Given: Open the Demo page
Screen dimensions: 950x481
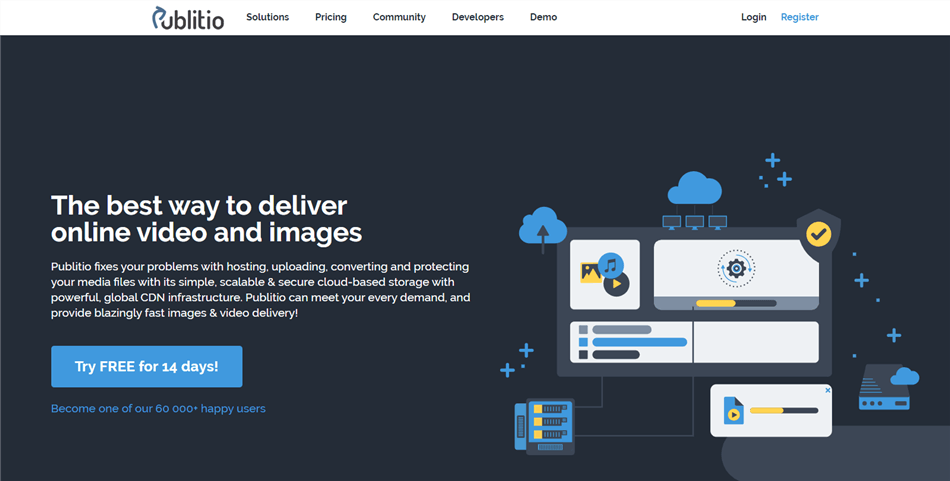Looking at the screenshot, I should point(543,17).
